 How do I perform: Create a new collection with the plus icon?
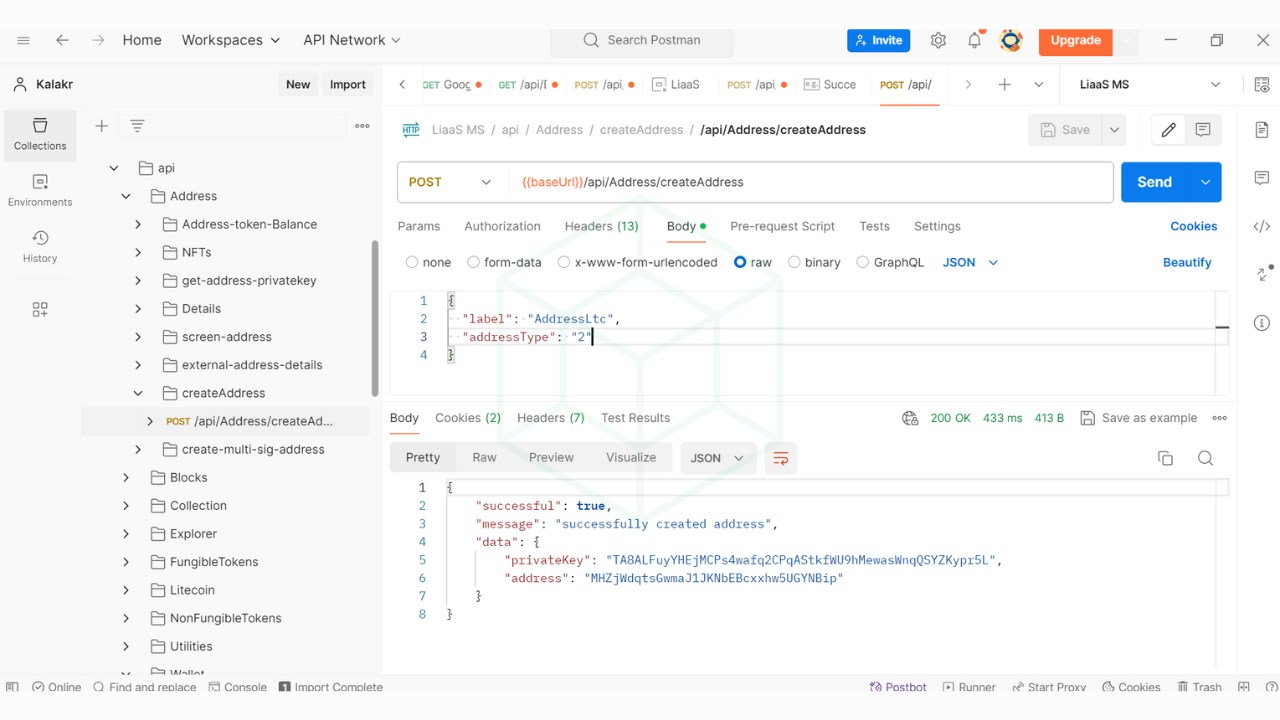coord(101,126)
